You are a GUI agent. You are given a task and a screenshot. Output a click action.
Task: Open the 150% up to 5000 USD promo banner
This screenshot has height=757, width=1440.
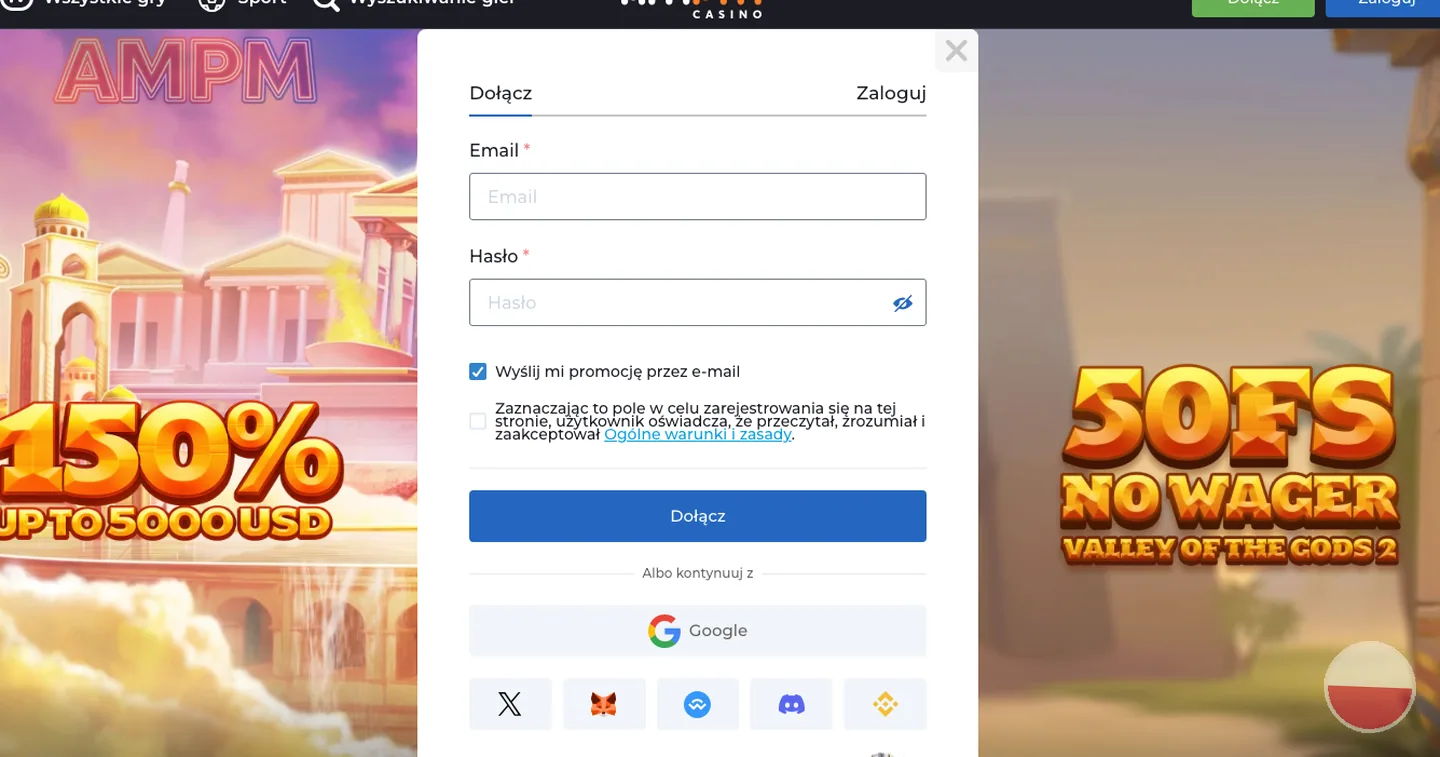point(170,470)
